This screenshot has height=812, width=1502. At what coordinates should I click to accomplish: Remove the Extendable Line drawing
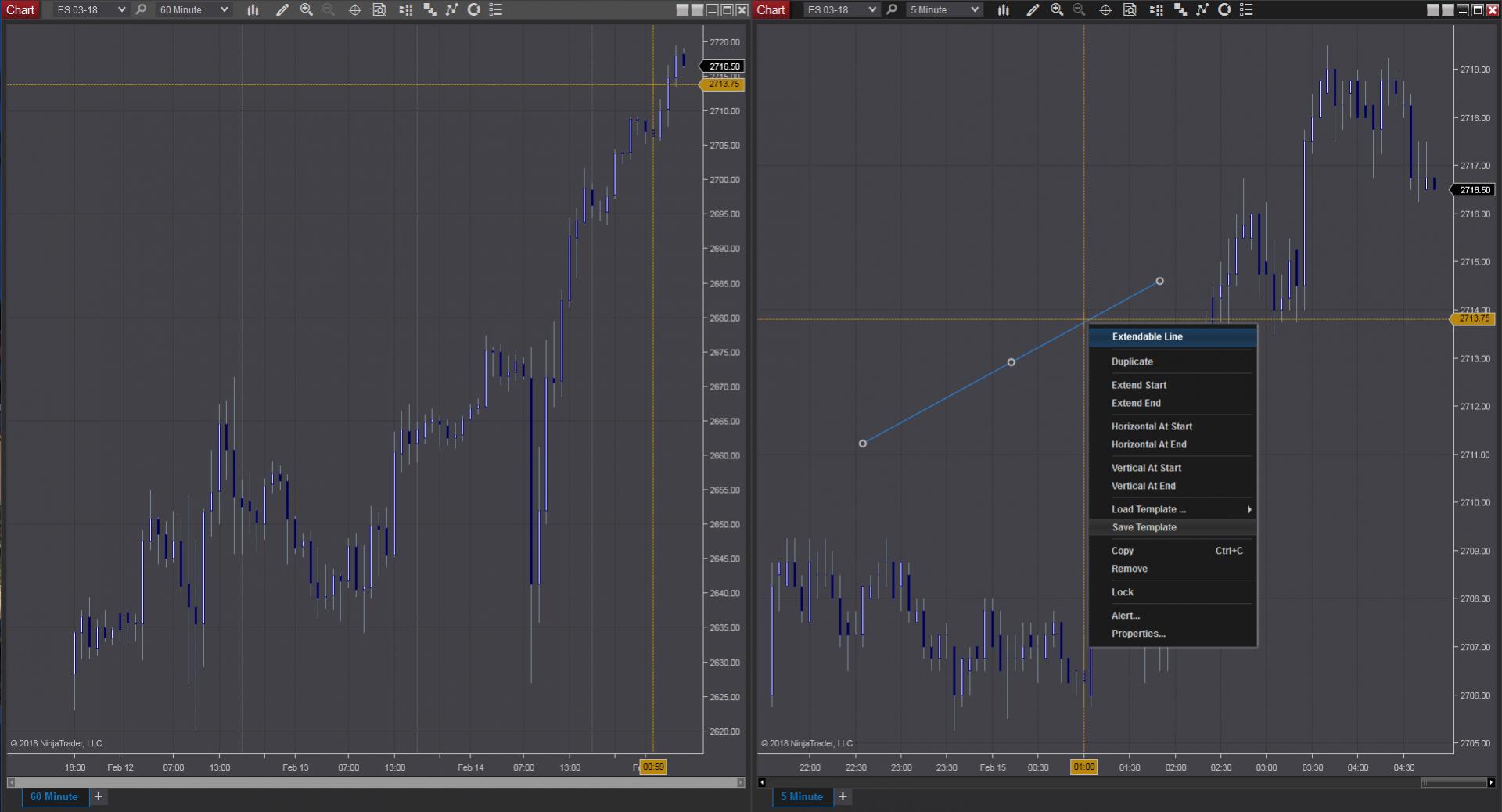point(1173,569)
